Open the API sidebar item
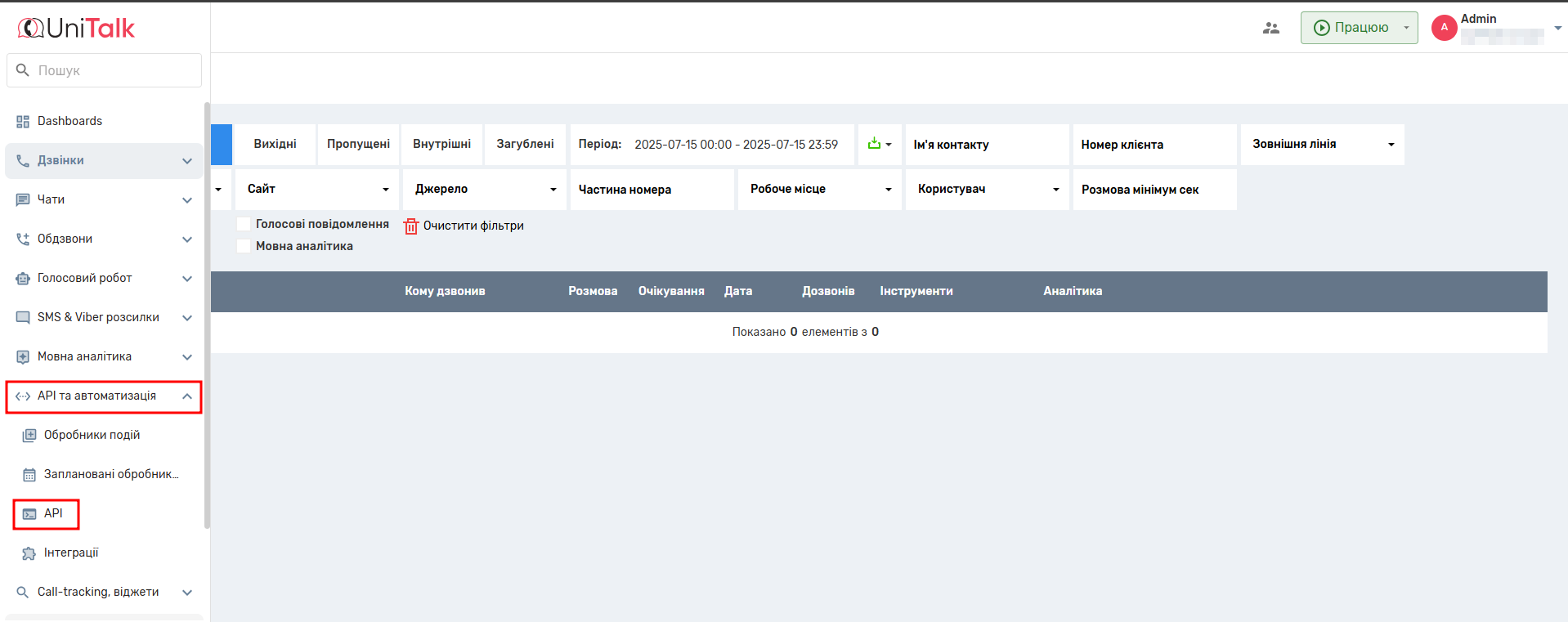Image resolution: width=1568 pixels, height=622 pixels. 53,514
